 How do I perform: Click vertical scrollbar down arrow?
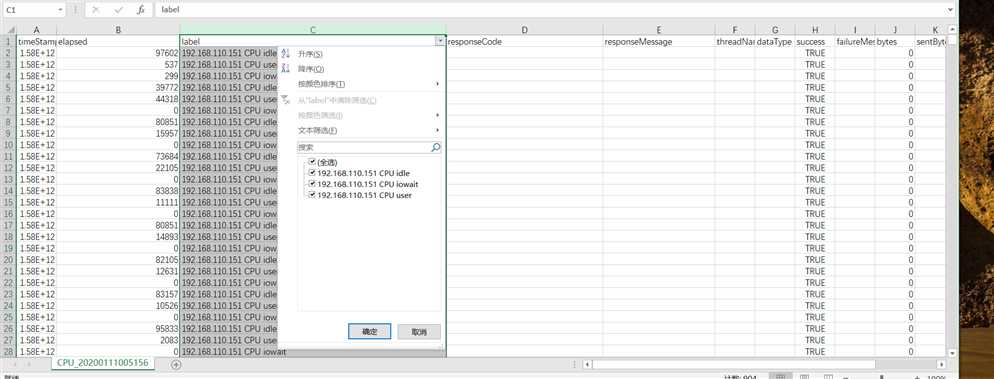tap(952, 352)
